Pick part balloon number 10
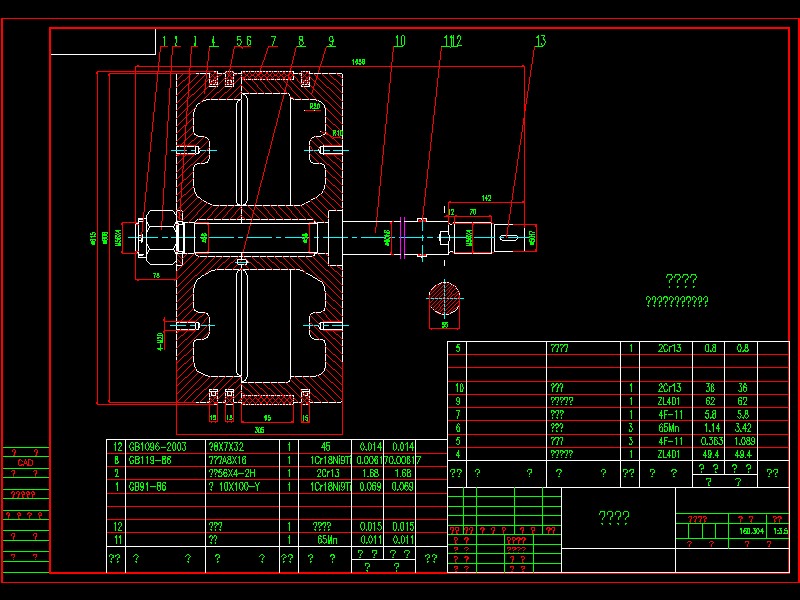Viewport: 800px width, 600px height. pyautogui.click(x=399, y=41)
